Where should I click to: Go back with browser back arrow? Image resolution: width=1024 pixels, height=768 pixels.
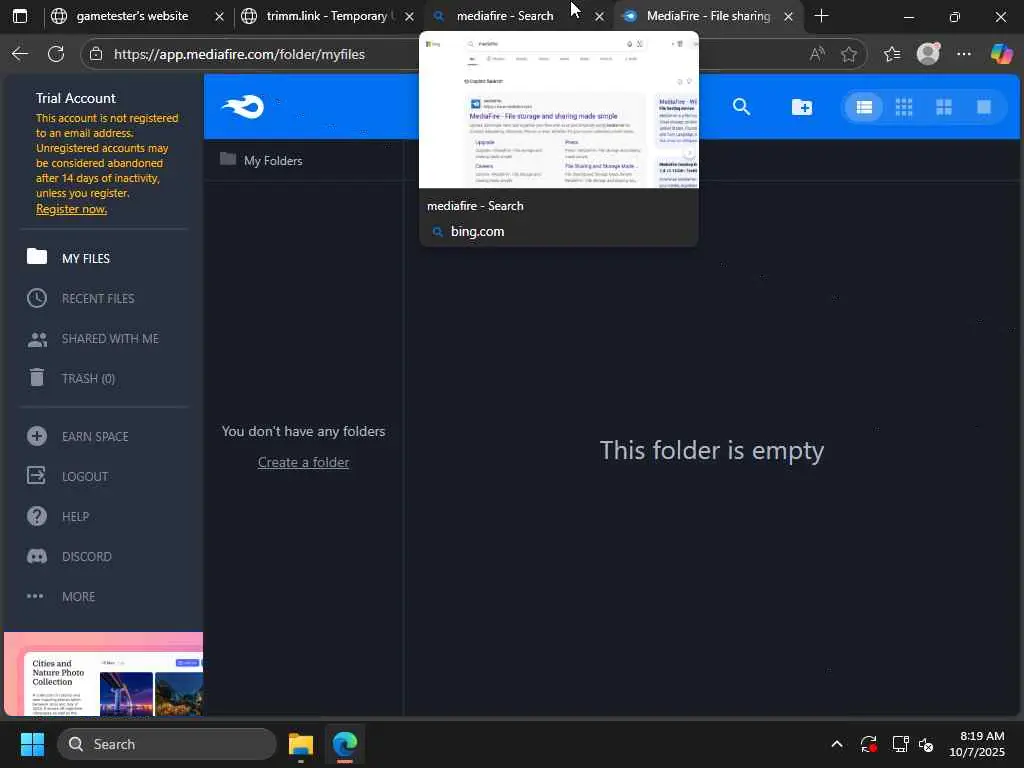tap(20, 54)
